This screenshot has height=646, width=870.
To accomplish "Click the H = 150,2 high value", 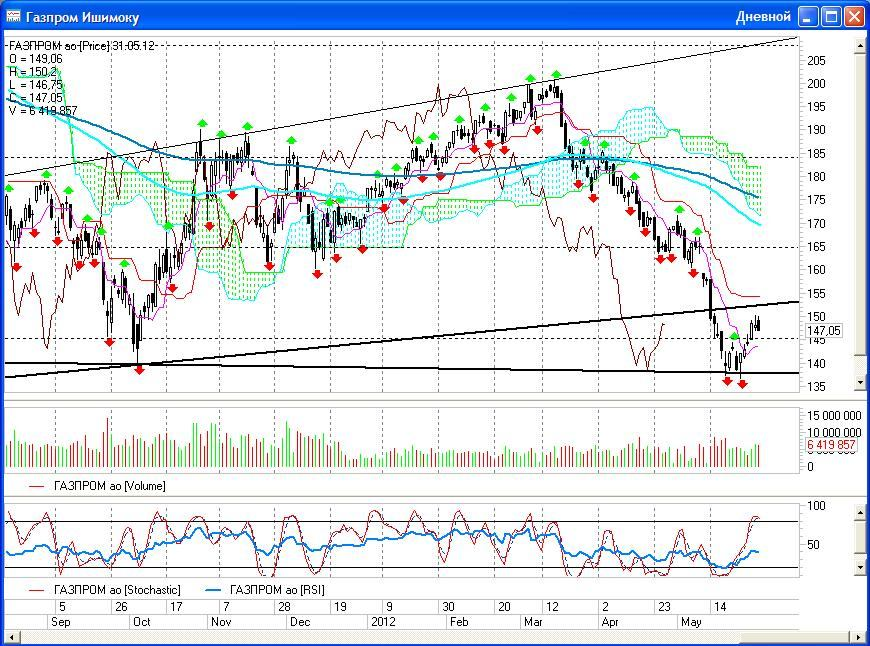I will pos(33,72).
